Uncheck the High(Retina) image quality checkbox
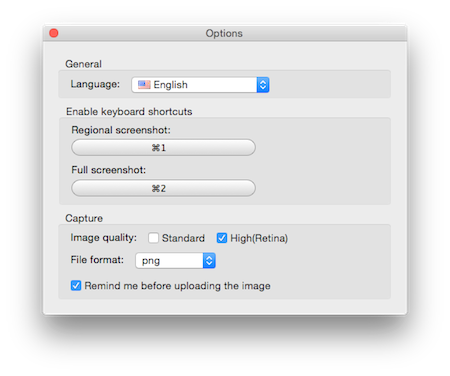 click(x=222, y=238)
